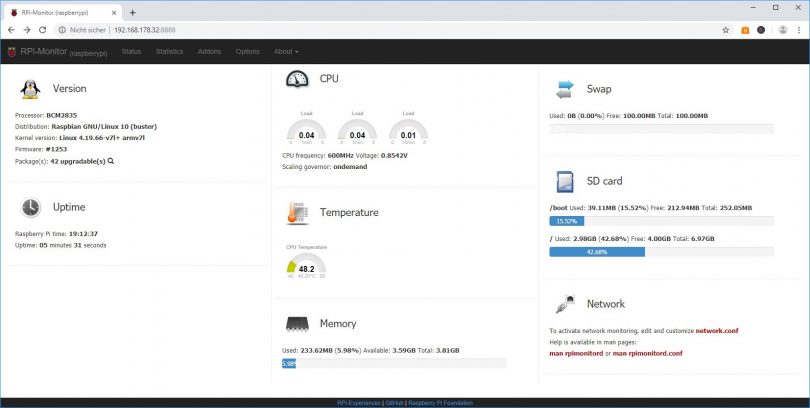Reload the page with refresh icon
The height and width of the screenshot is (408, 810).
coord(42,30)
